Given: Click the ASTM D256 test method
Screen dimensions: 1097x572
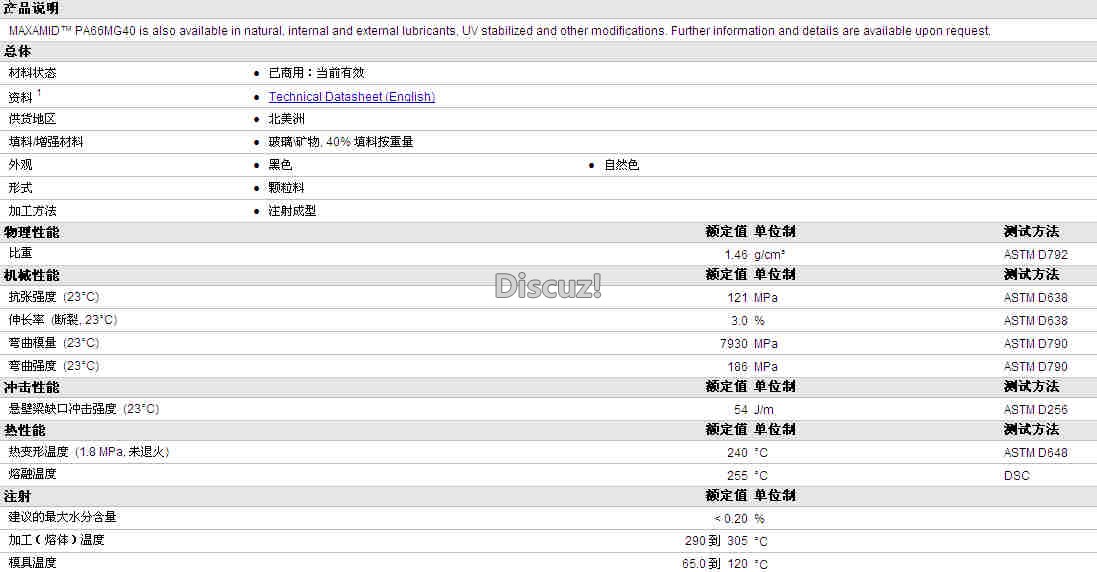Looking at the screenshot, I should point(1035,410).
